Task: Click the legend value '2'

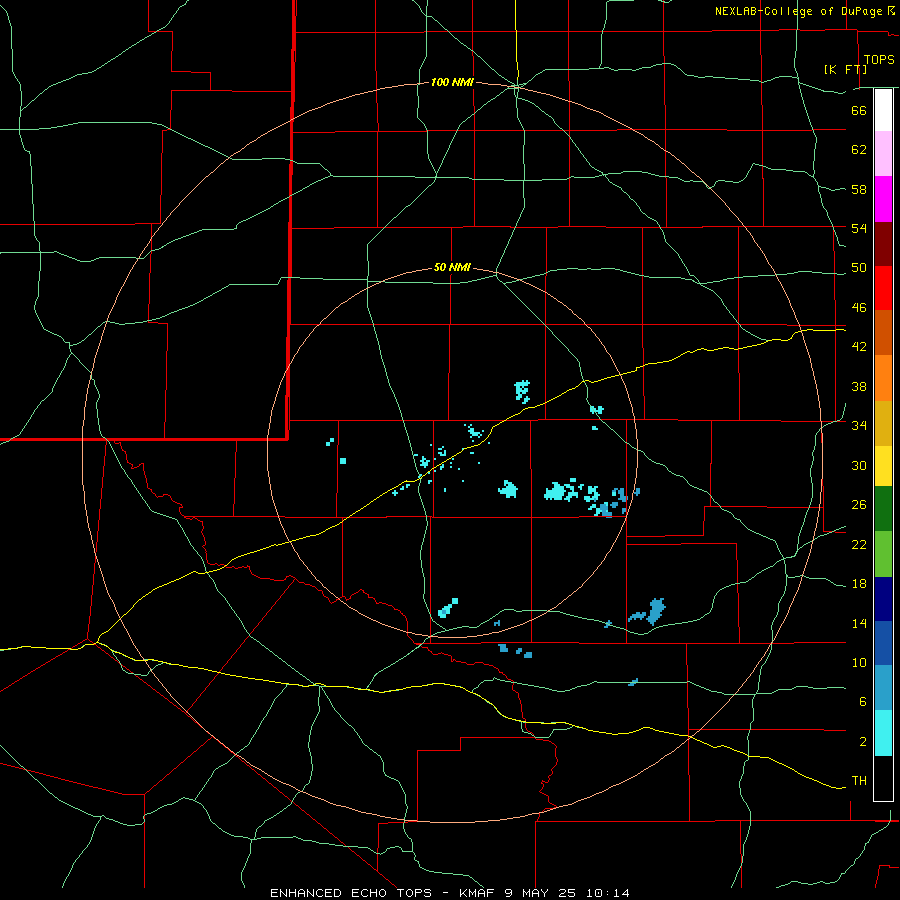Action: (x=863, y=742)
